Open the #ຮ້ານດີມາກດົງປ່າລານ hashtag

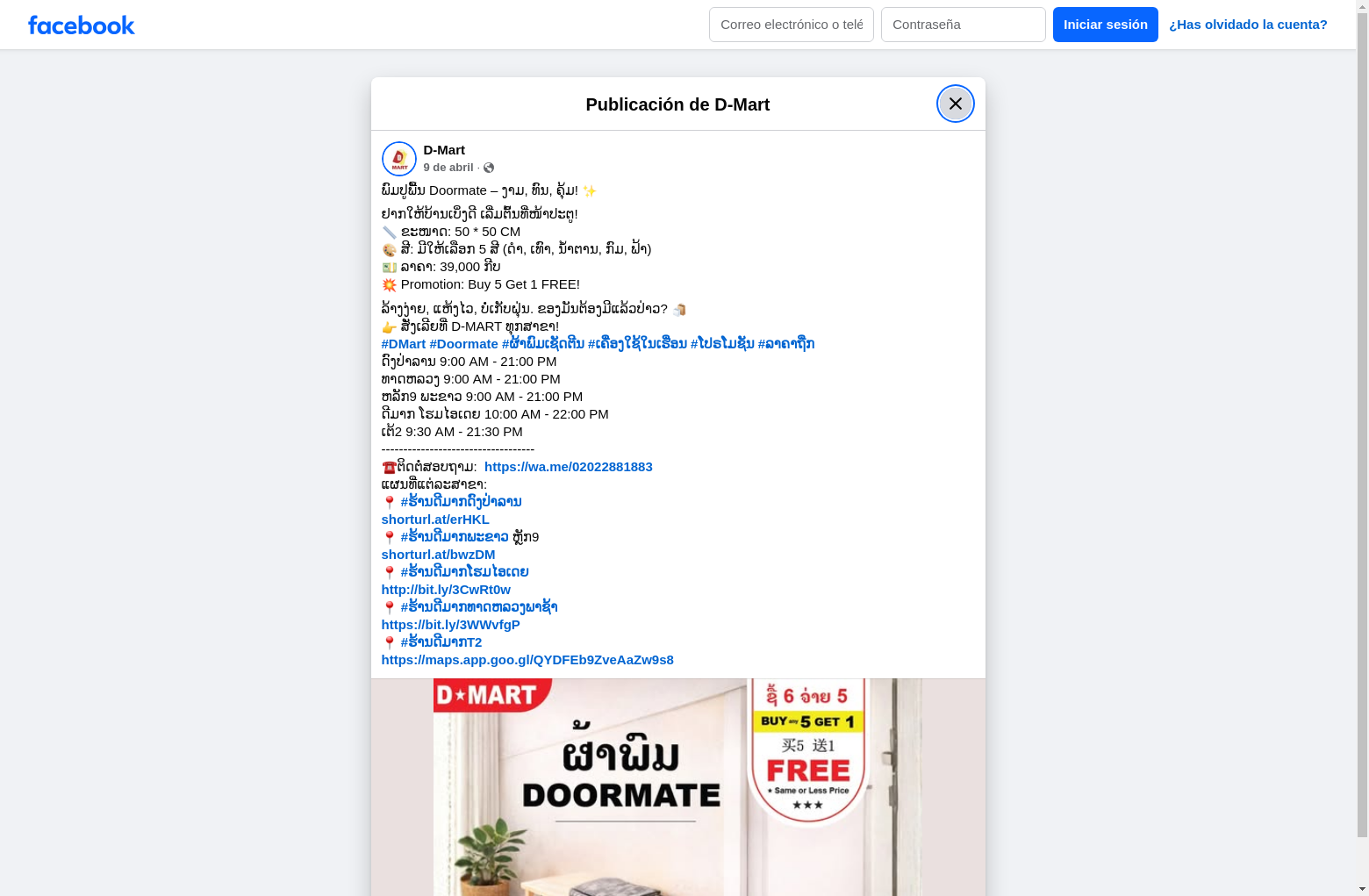coord(462,502)
